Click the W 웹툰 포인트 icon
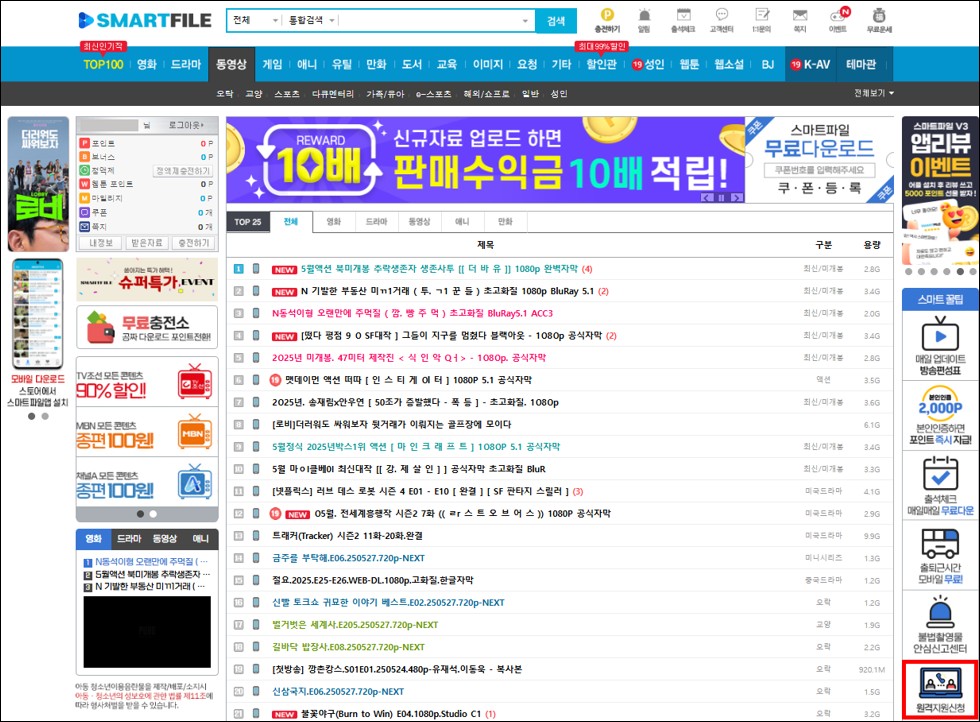 tap(84, 184)
